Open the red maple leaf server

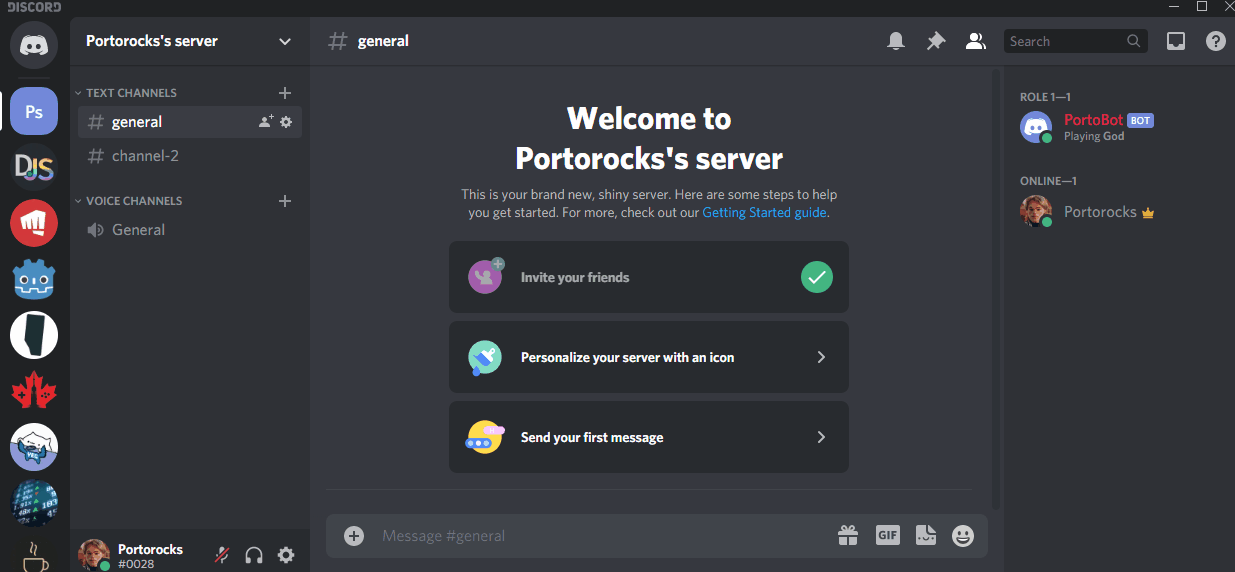pyautogui.click(x=34, y=391)
